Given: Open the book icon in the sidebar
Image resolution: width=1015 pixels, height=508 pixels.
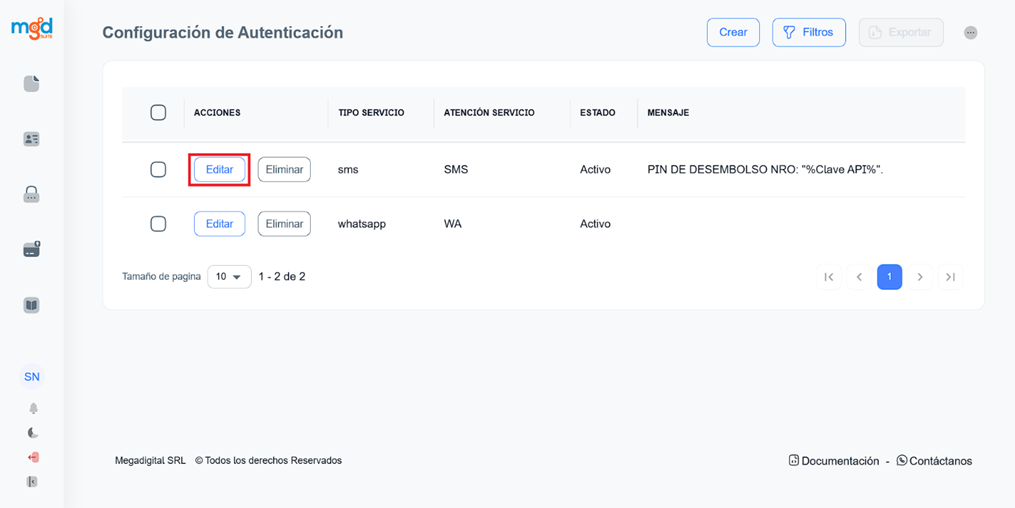Looking at the screenshot, I should pyautogui.click(x=31, y=305).
